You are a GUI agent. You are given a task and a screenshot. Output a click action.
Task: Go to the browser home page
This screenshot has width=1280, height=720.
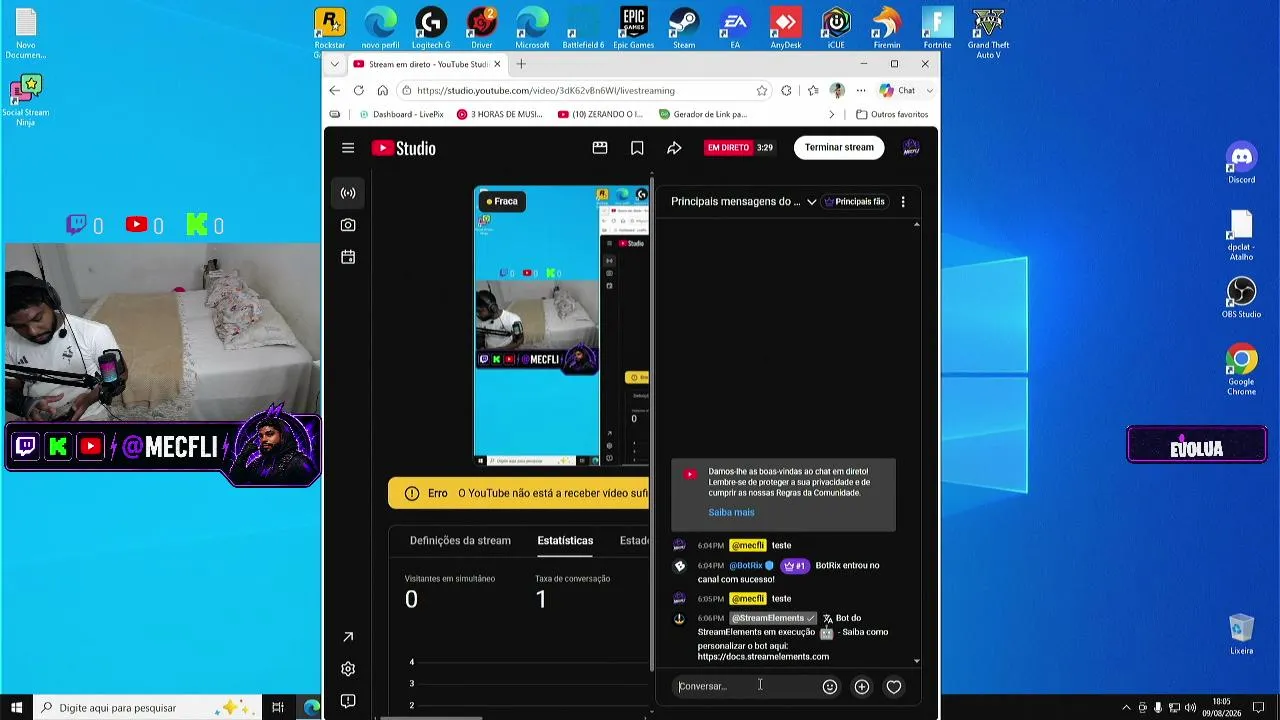[x=382, y=90]
